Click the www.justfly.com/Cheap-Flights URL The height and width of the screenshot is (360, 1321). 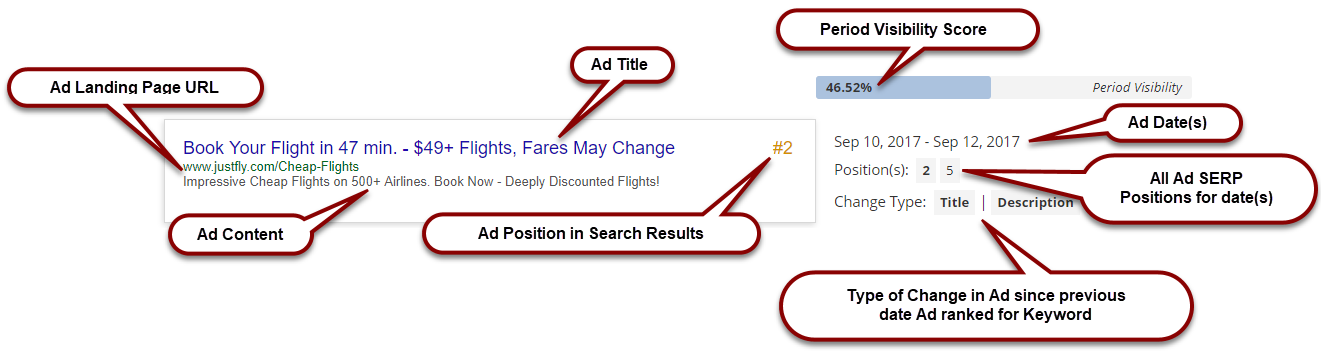point(271,166)
